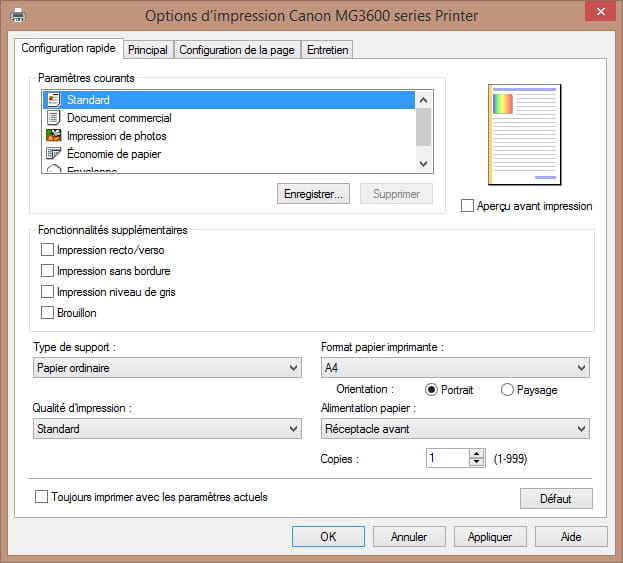Image resolution: width=623 pixels, height=563 pixels.
Task: Click the Standard profile icon
Action: tap(54, 100)
